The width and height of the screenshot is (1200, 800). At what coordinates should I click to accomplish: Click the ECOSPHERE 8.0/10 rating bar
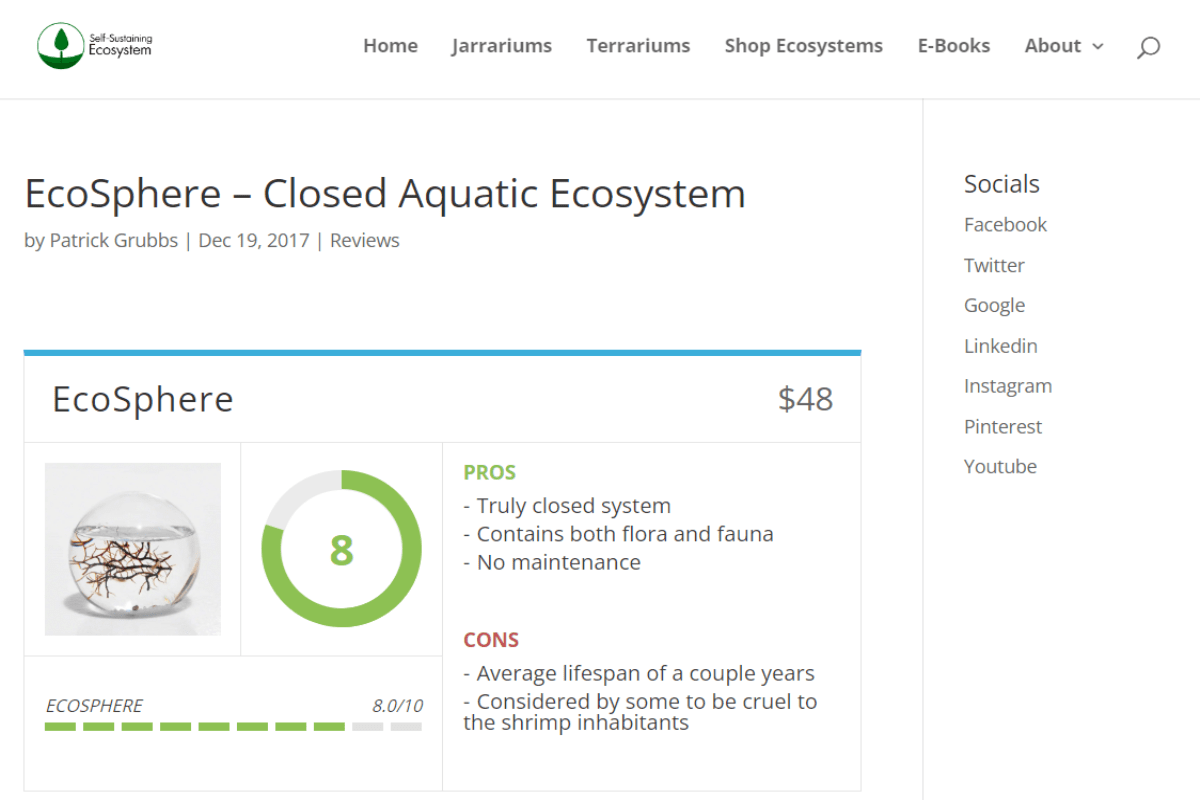coord(233,726)
